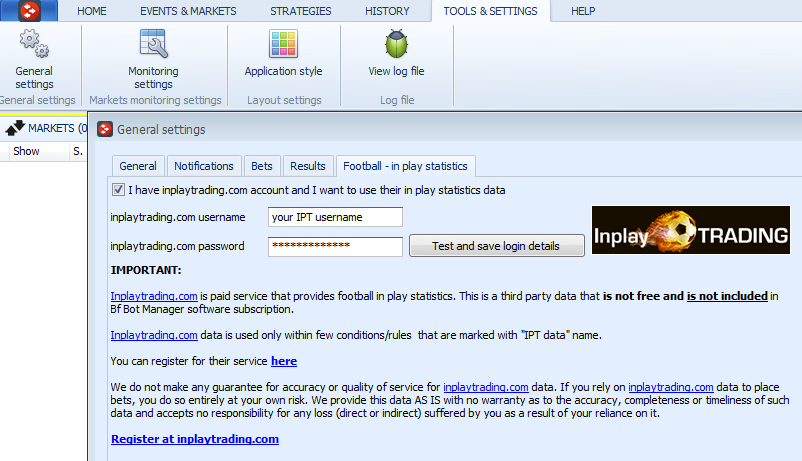This screenshot has width=802, height=461.
Task: Select the TOOLS & SETTINGS tab
Action: (491, 11)
